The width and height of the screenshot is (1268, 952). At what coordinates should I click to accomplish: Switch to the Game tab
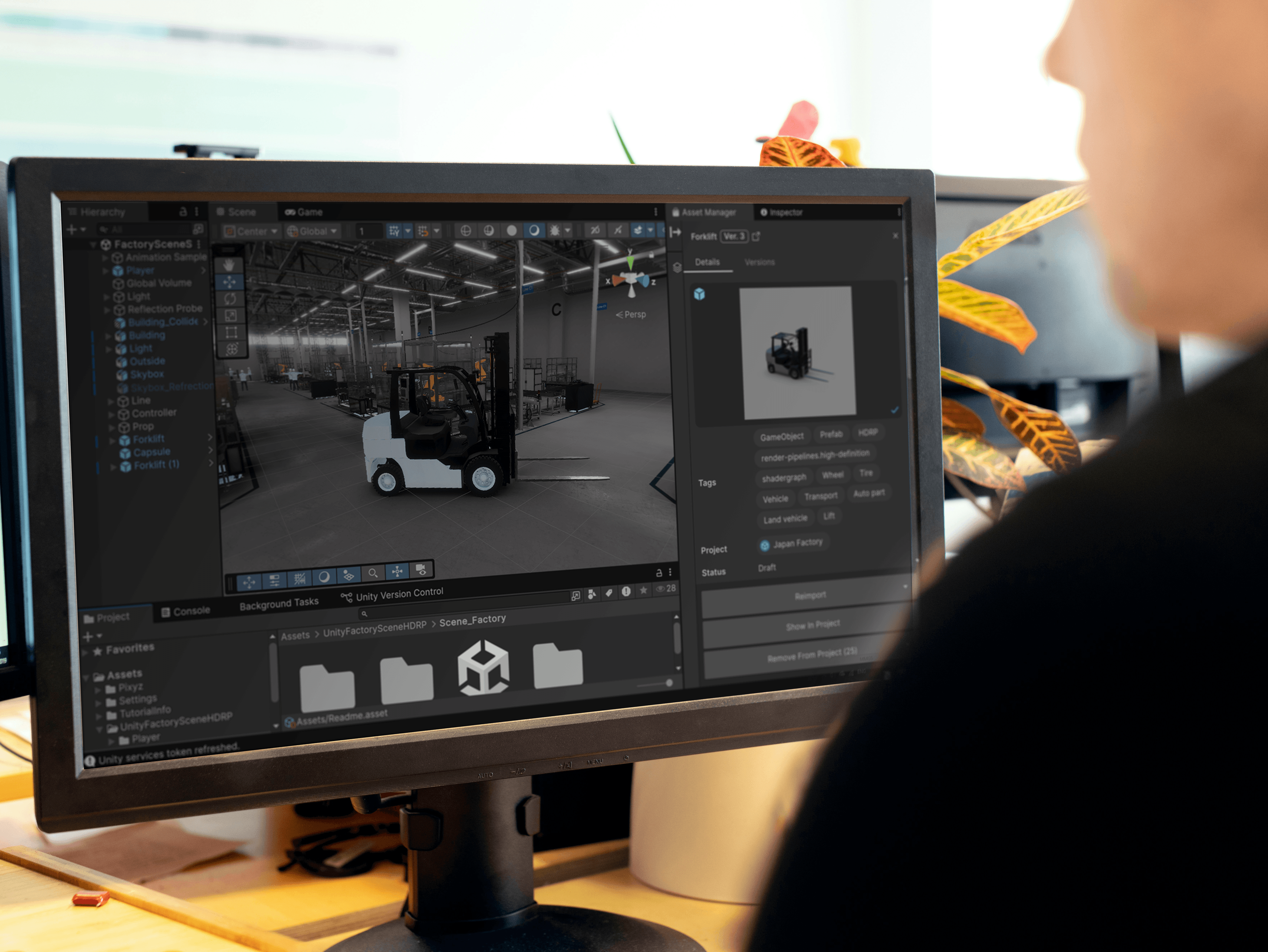coord(304,212)
